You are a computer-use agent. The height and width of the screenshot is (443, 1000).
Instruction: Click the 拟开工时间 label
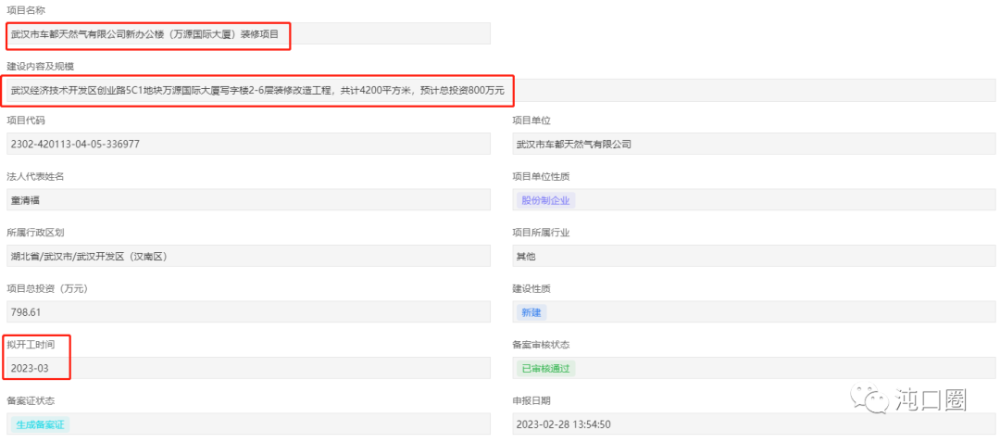pos(31,345)
